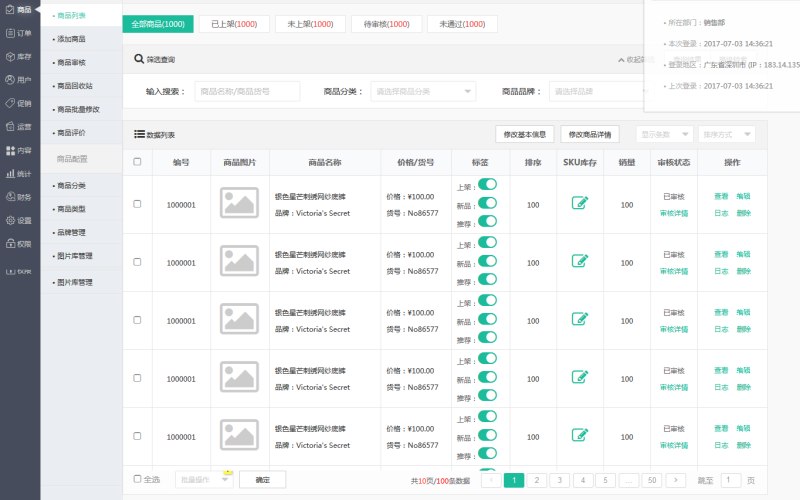
Task: Switch to the 全部商品(1000) tab
Action: (x=158, y=24)
